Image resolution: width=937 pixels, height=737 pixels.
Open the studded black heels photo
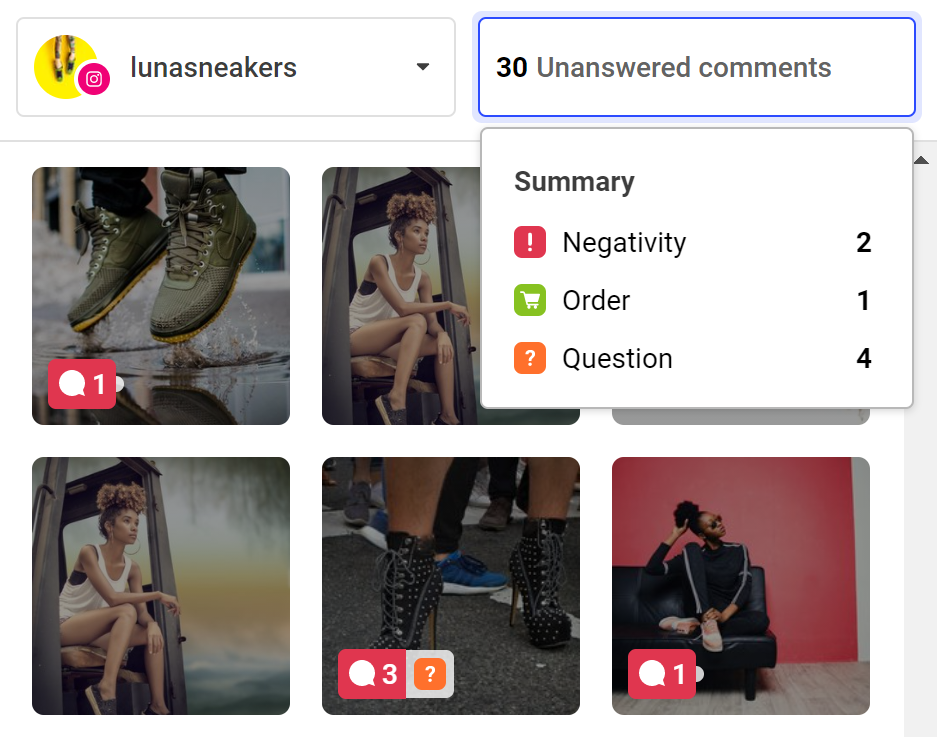tap(451, 586)
